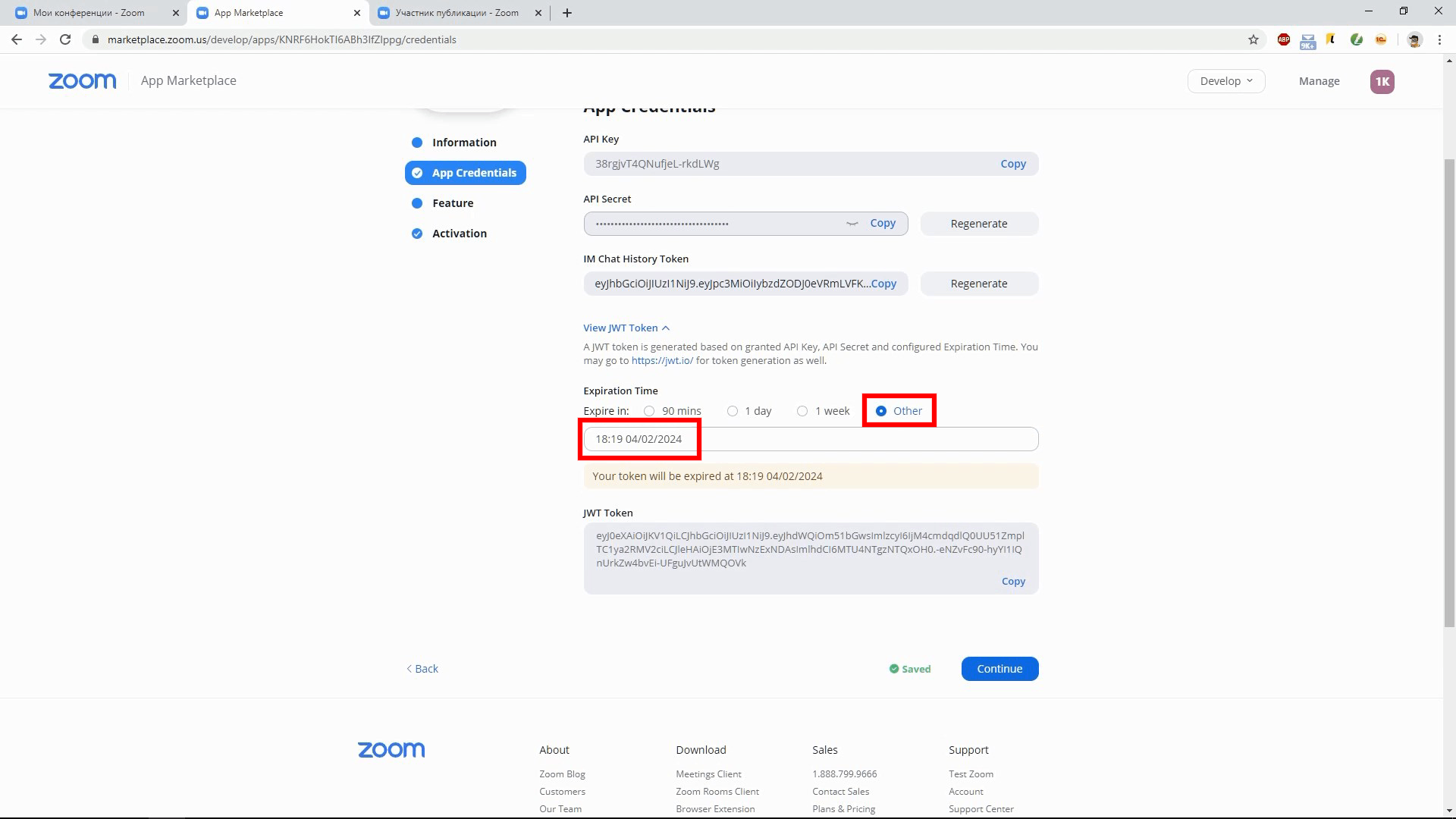The width and height of the screenshot is (1456, 819).
Task: Open the Adblock Plus extension icon
Action: click(1284, 39)
